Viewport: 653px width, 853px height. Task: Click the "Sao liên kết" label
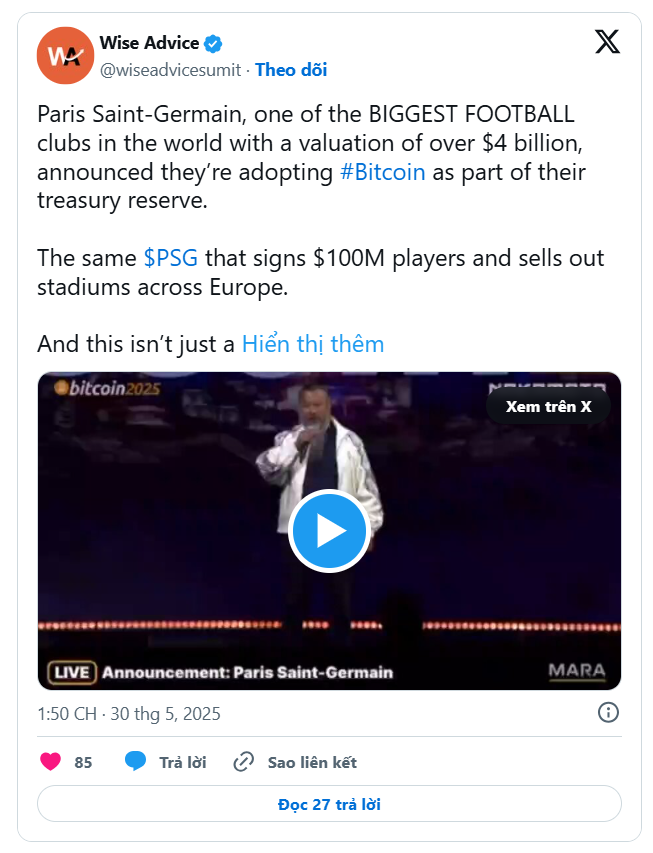(x=312, y=762)
